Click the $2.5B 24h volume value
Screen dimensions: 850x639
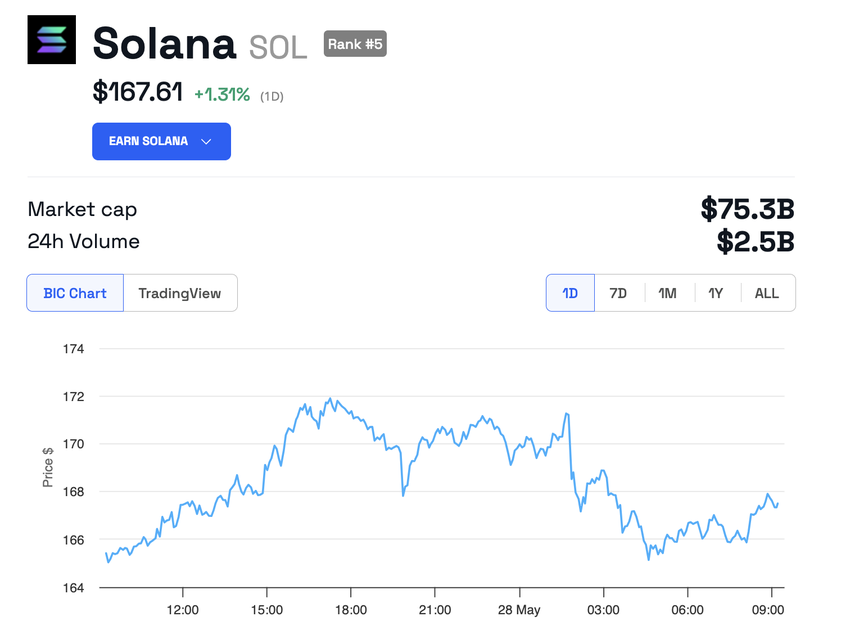pos(755,241)
